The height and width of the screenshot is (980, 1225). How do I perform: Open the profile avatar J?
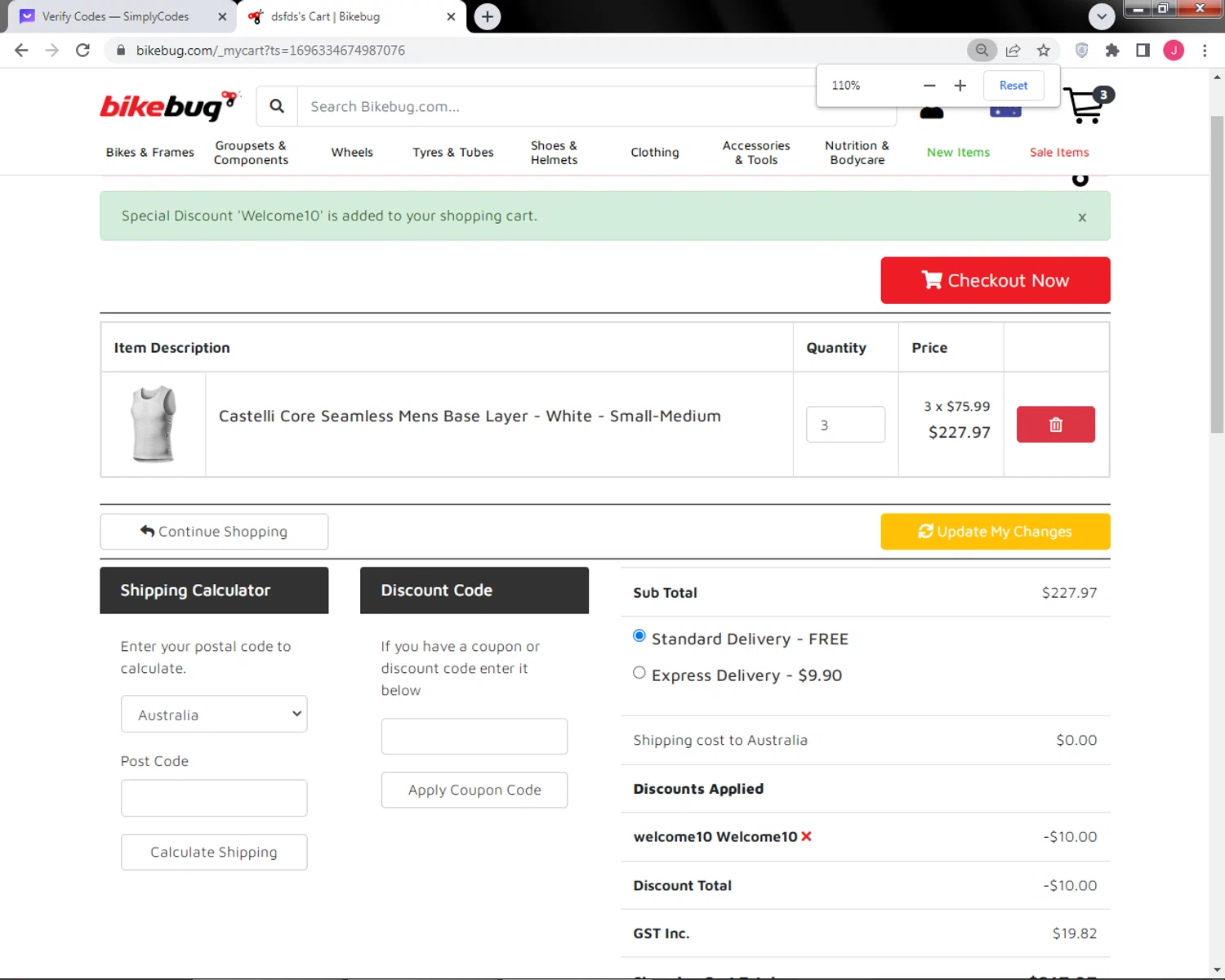[x=1174, y=51]
